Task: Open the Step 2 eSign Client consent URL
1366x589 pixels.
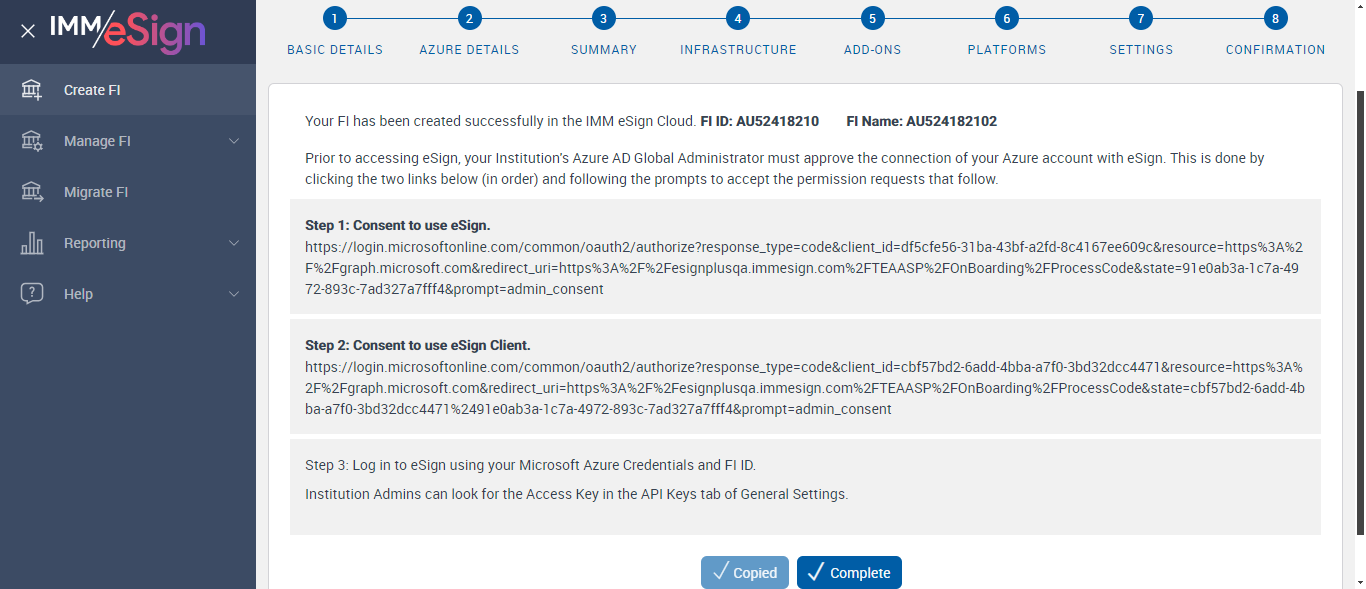Action: (x=804, y=388)
